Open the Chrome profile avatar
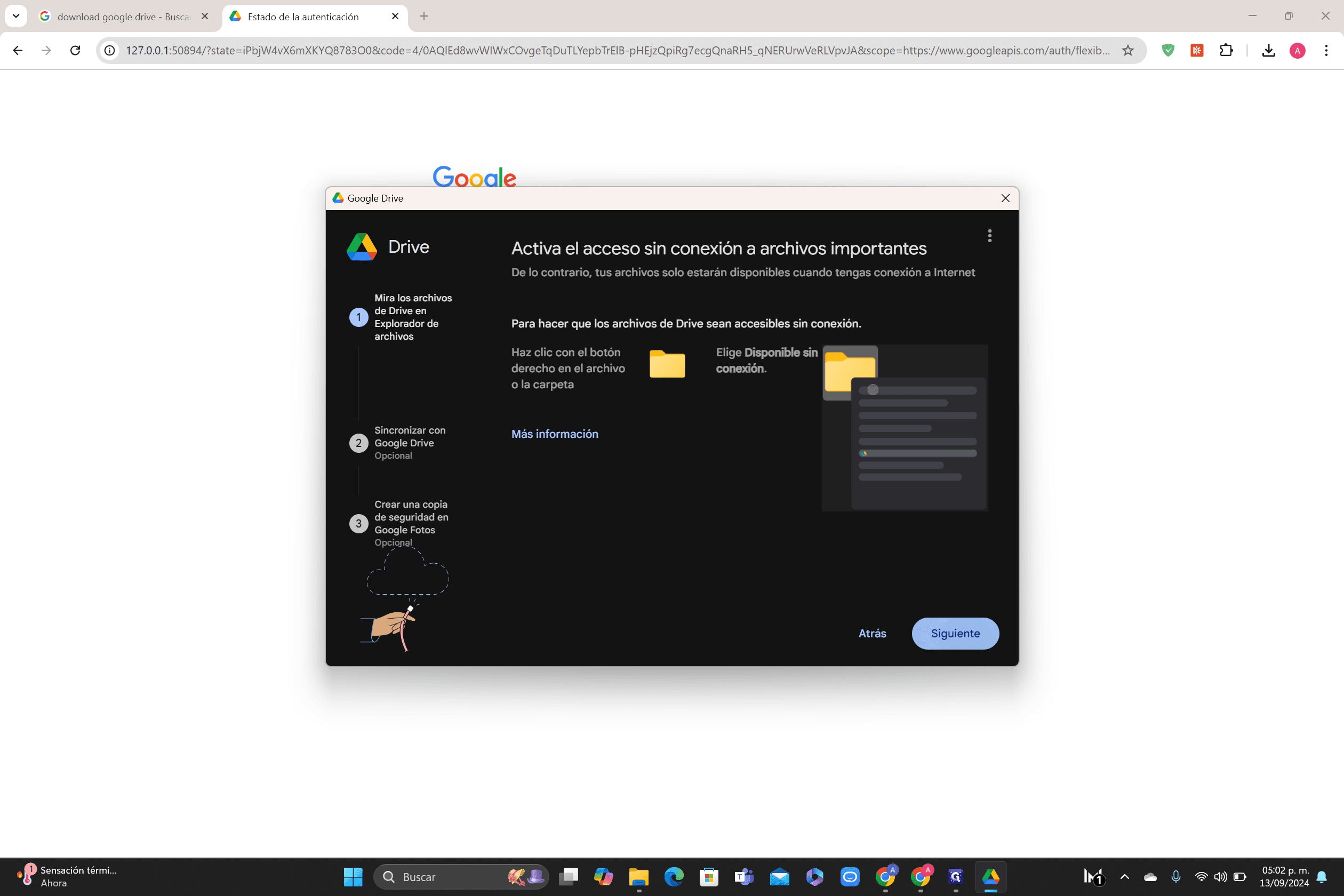Viewport: 1344px width, 896px height. (1297, 50)
